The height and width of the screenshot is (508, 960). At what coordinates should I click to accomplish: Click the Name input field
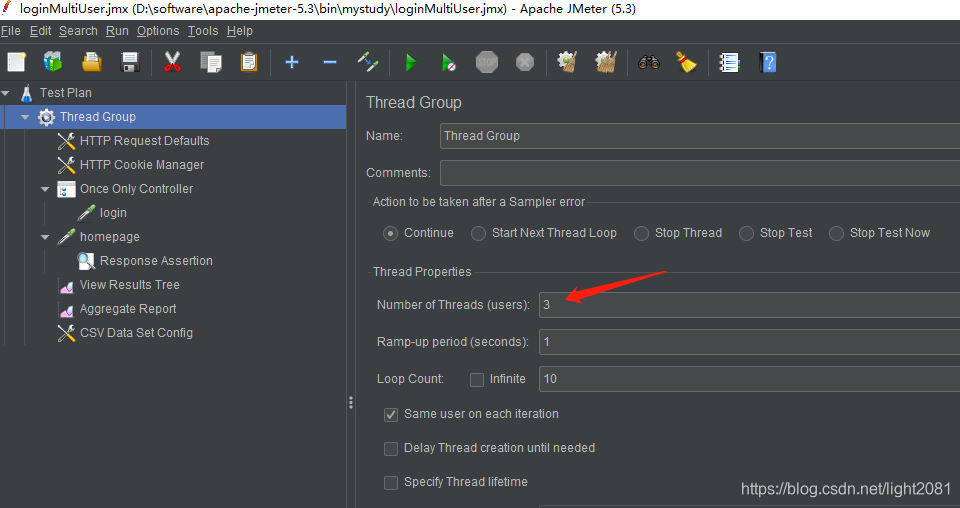700,136
